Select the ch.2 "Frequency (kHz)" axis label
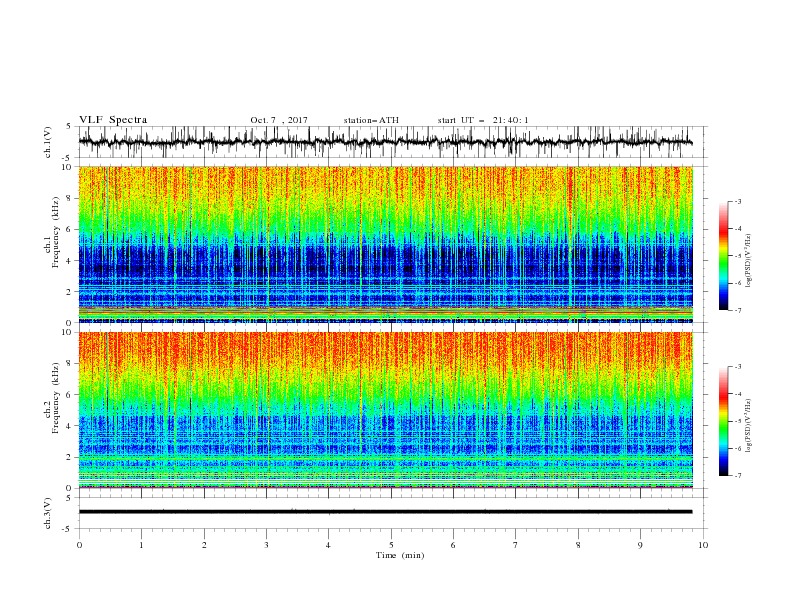The height and width of the screenshot is (612, 792). point(54,398)
